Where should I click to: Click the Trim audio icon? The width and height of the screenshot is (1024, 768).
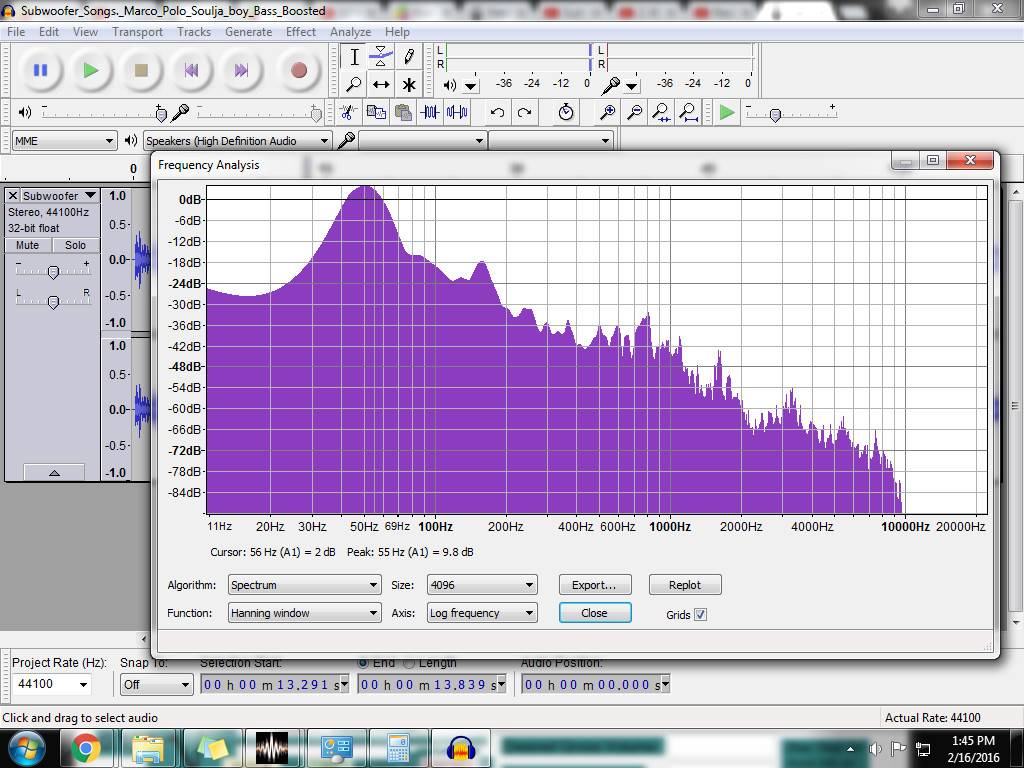[x=430, y=112]
